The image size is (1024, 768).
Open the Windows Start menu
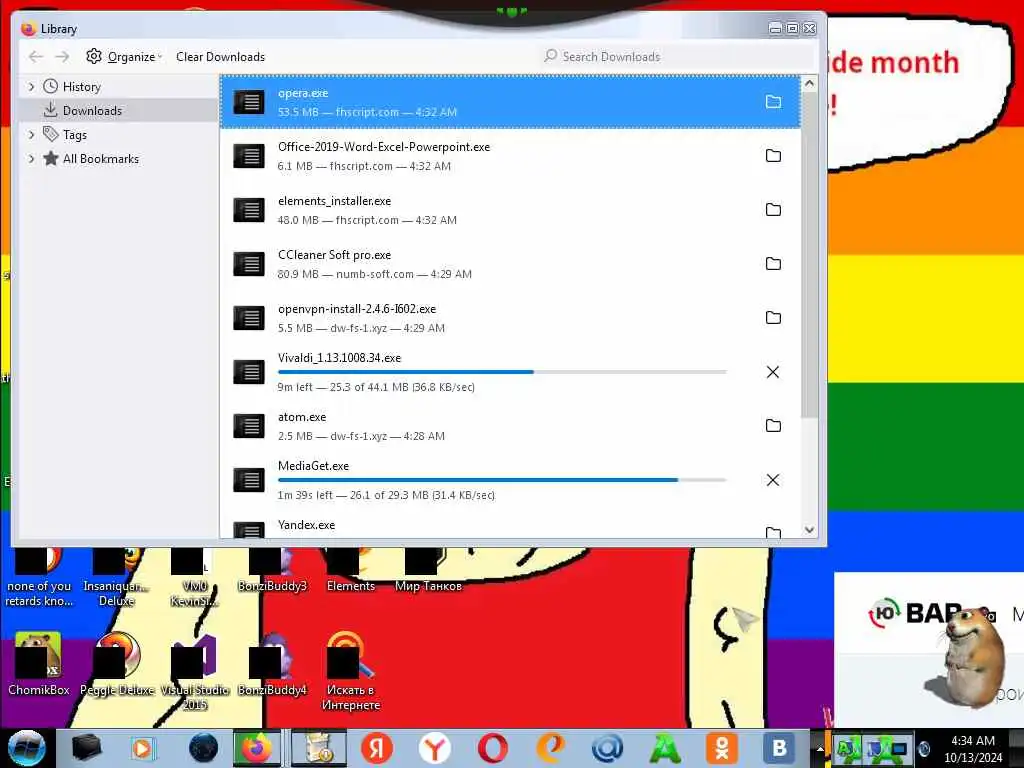point(27,748)
